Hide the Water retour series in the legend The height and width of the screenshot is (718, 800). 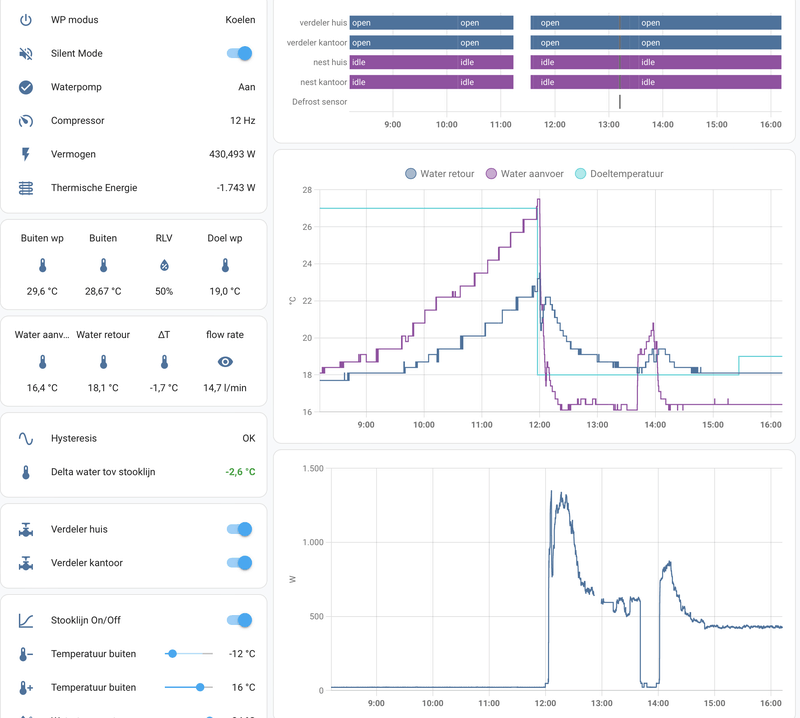pyautogui.click(x=440, y=174)
